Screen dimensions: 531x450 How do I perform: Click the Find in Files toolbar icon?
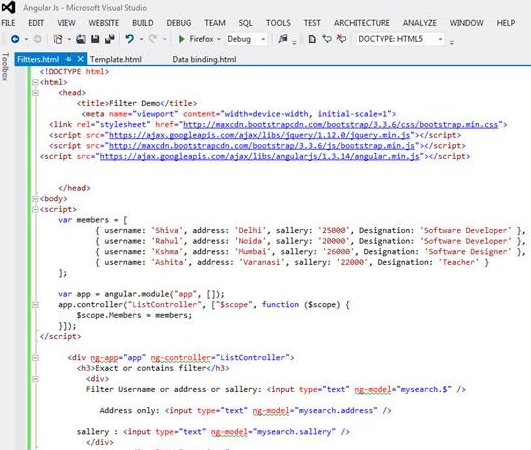coord(282,39)
